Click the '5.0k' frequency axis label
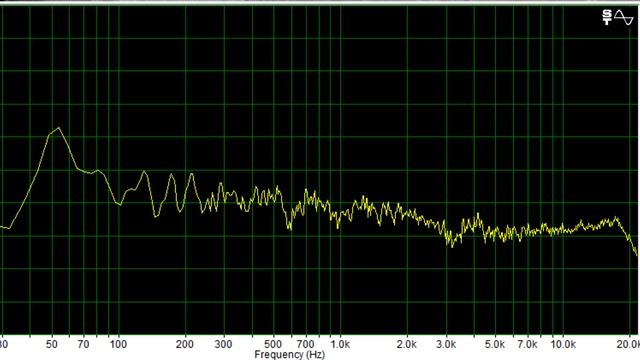Image resolution: width=640 pixels, height=360 pixels. (x=495, y=344)
